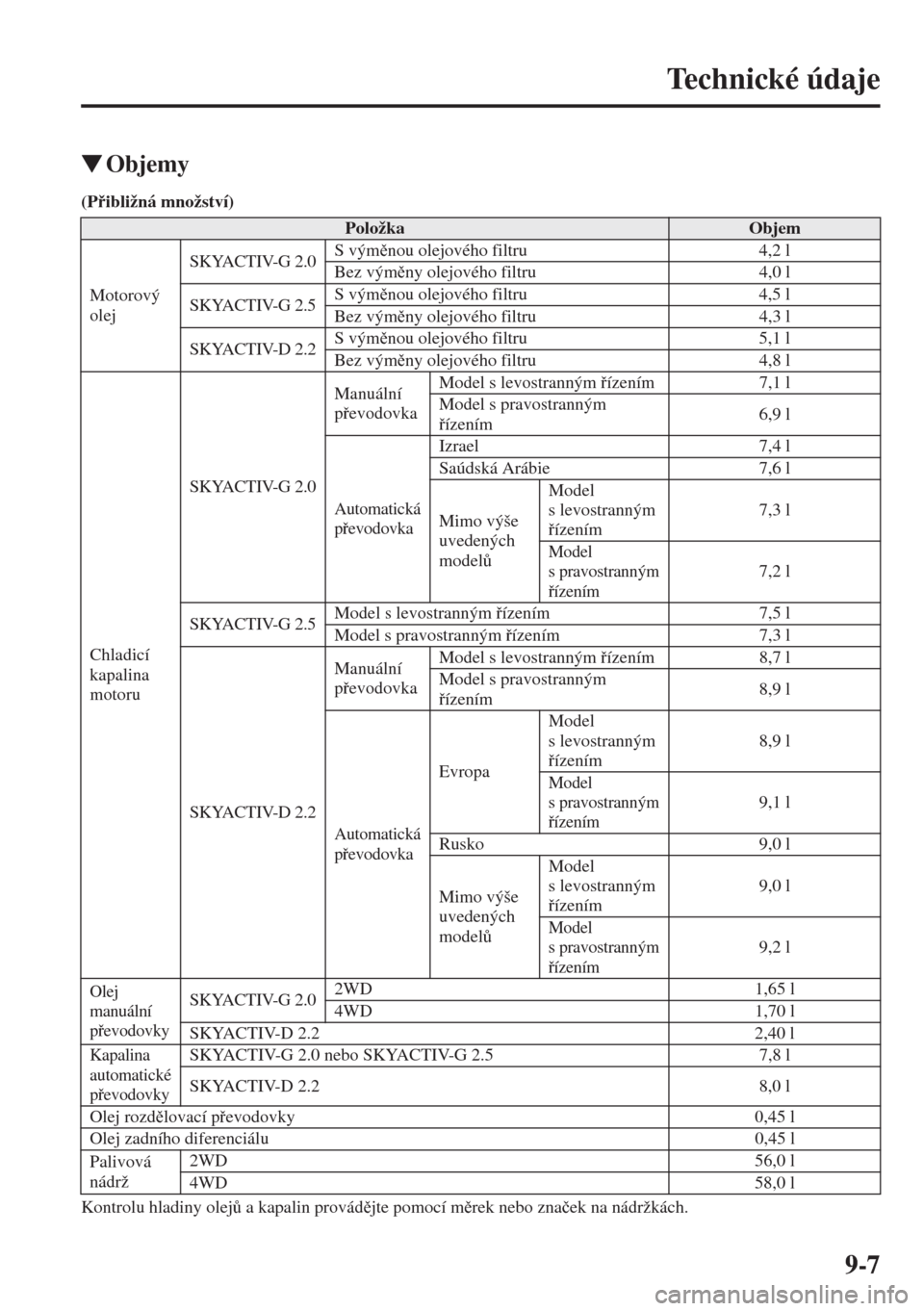Image resolution: width=924 pixels, height=1311 pixels.
Task: Select the "4,2 l" engine oil value
Action: coord(774,250)
